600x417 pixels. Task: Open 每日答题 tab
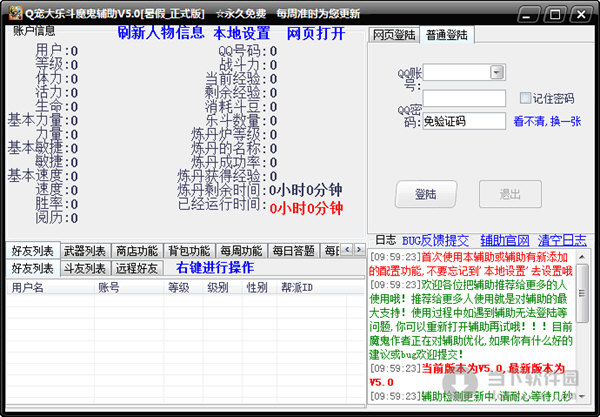(293, 251)
